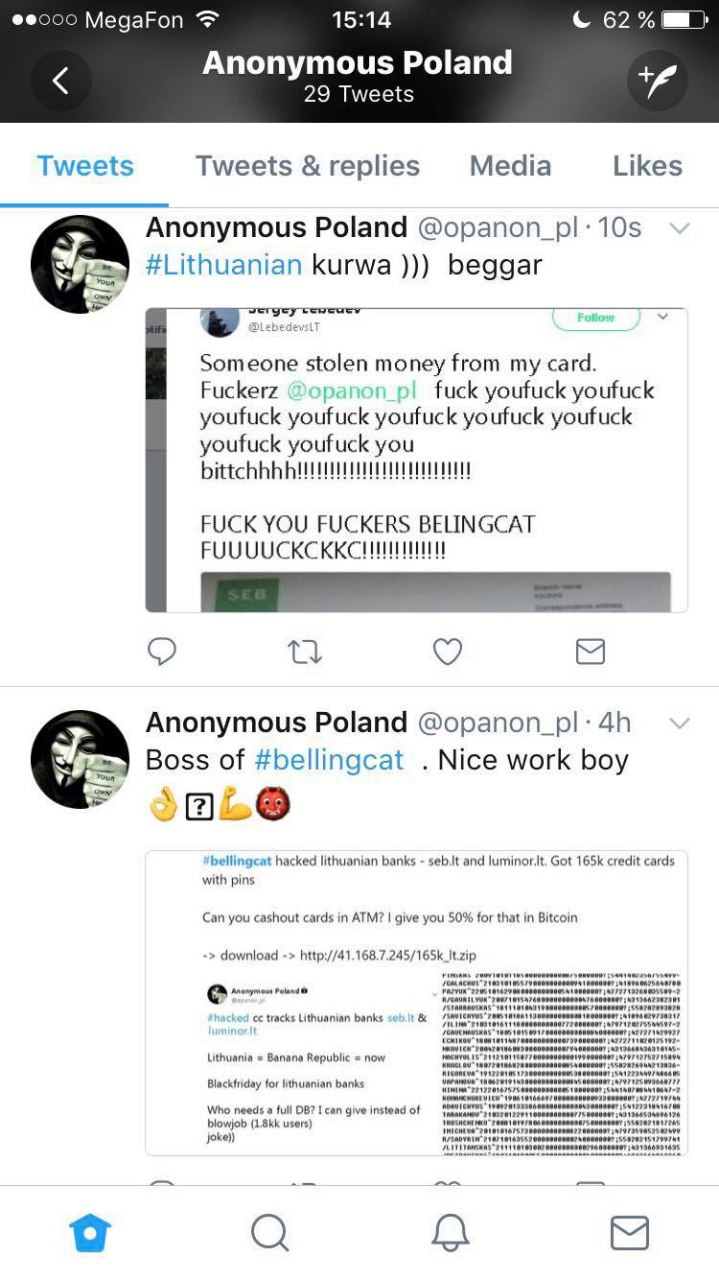Open Notifications via the bell icon
The image size is (719, 1280).
click(x=450, y=1233)
